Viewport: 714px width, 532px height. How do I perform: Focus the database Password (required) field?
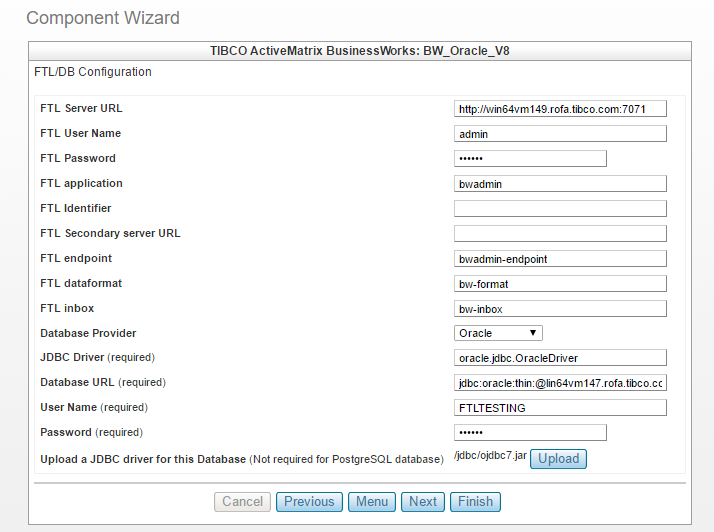tap(530, 433)
